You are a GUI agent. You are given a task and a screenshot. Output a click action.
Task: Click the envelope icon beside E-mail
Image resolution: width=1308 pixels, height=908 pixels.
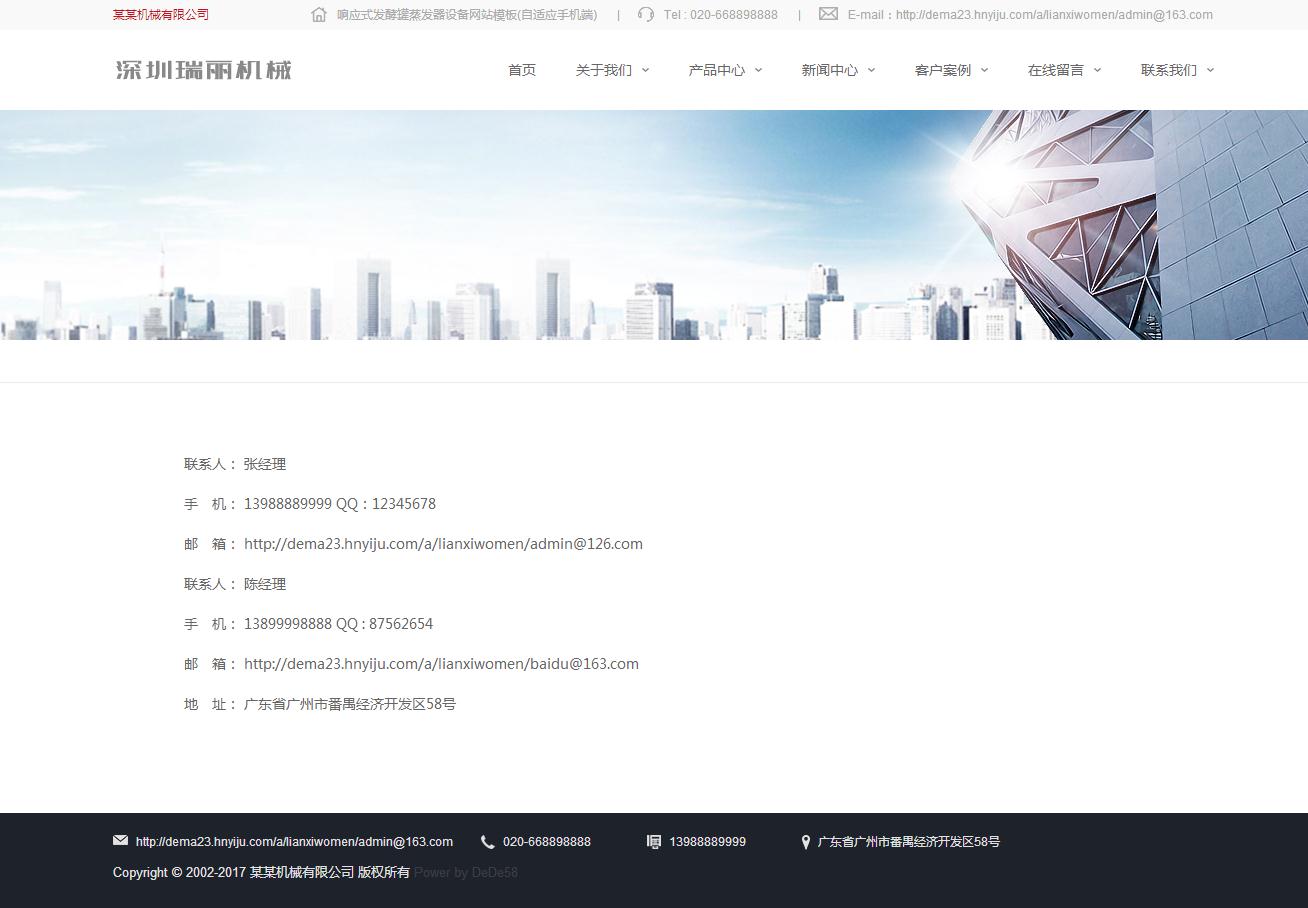828,14
